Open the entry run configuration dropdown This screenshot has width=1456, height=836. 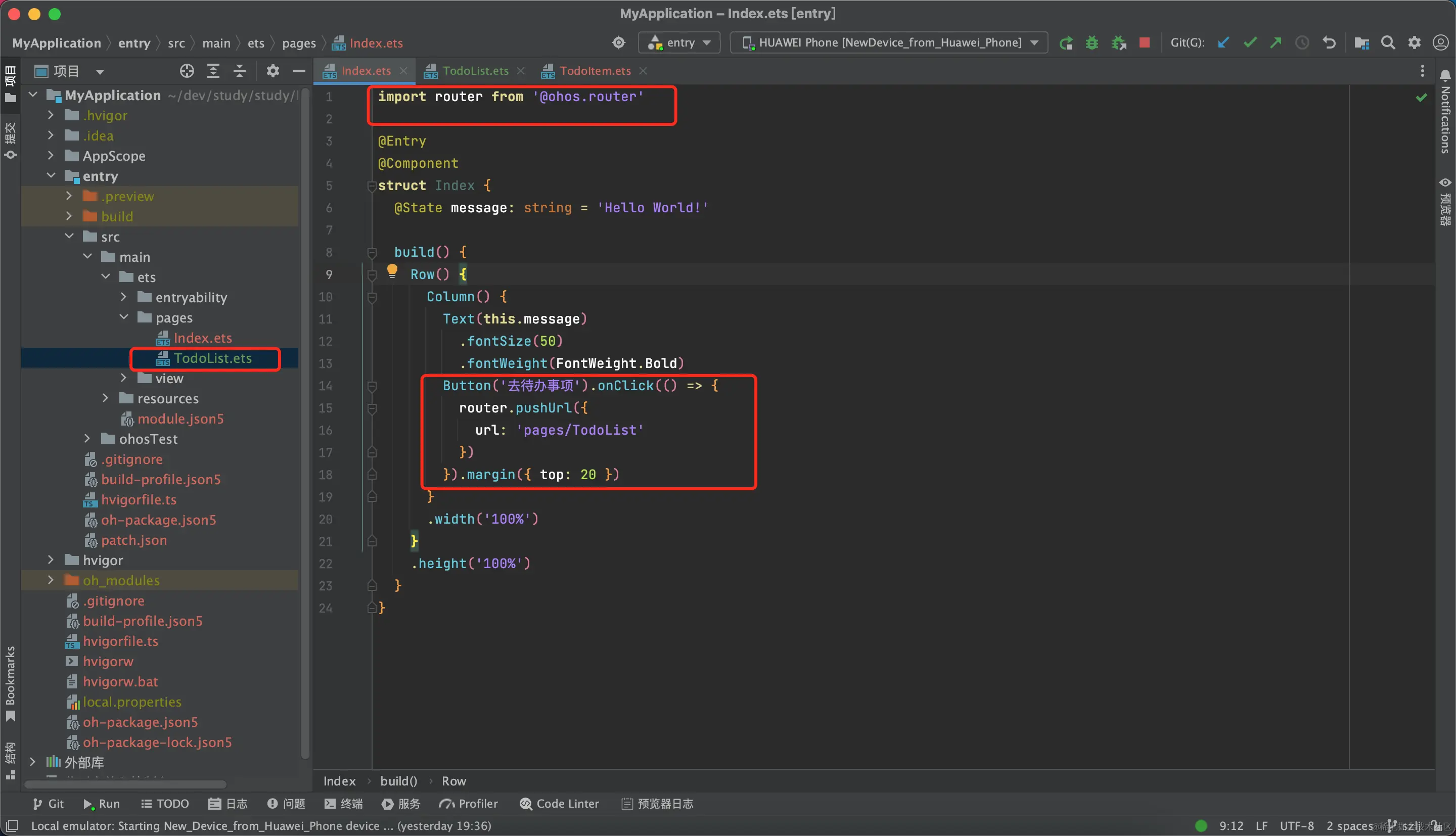tap(680, 43)
